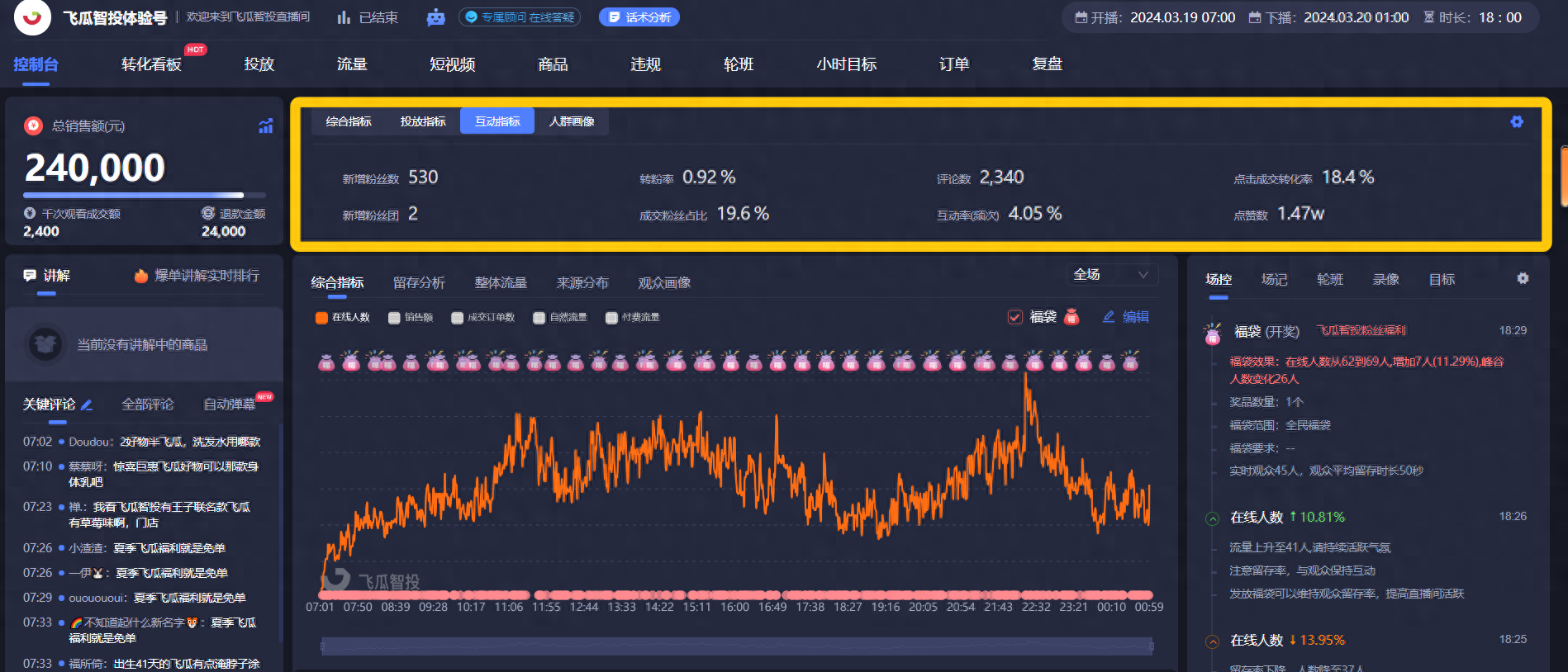The width and height of the screenshot is (1568, 672).
Task: Click the last lucky bag marker on chart
Action: 1130,361
